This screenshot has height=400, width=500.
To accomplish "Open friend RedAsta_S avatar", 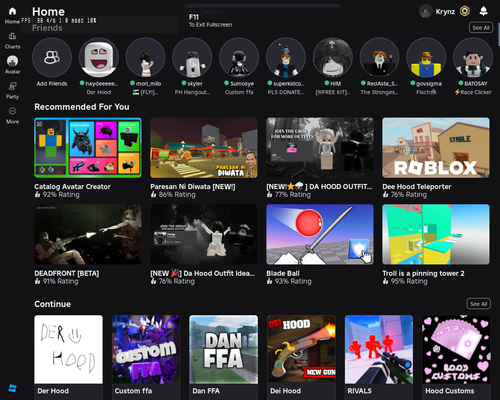I will [379, 57].
